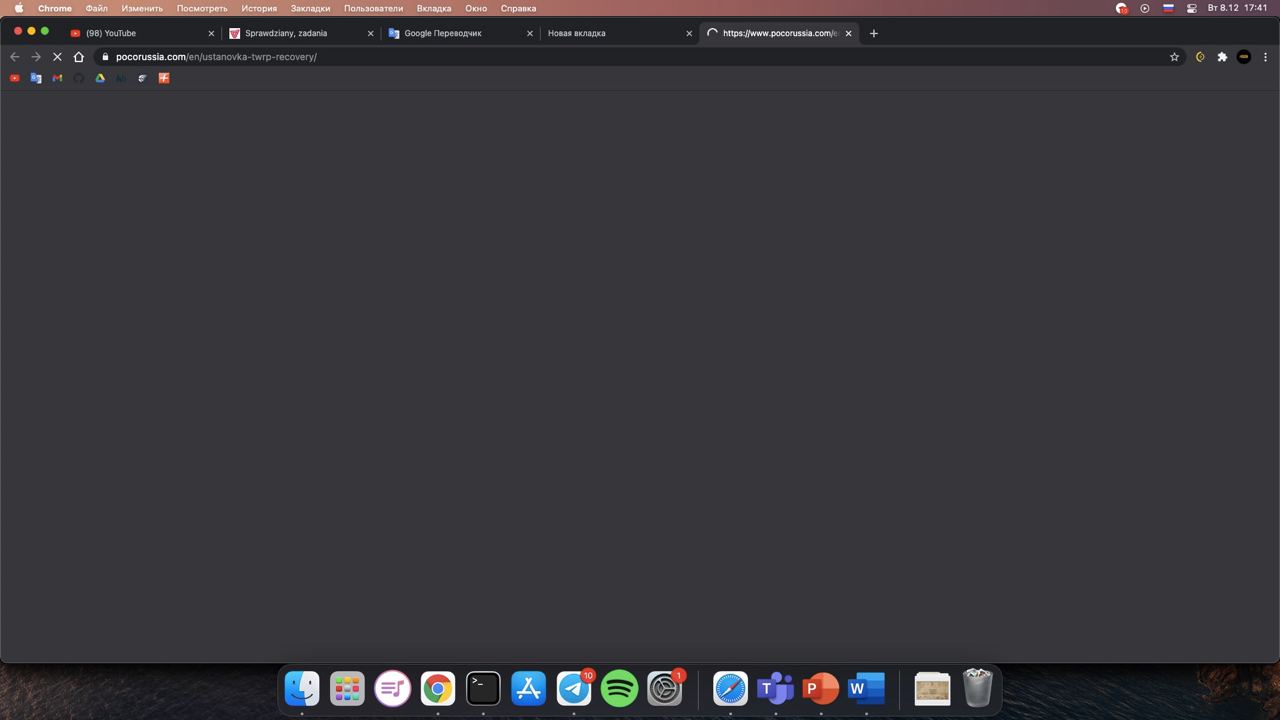
Task: Go back to the previous page
Action: pos(14,57)
